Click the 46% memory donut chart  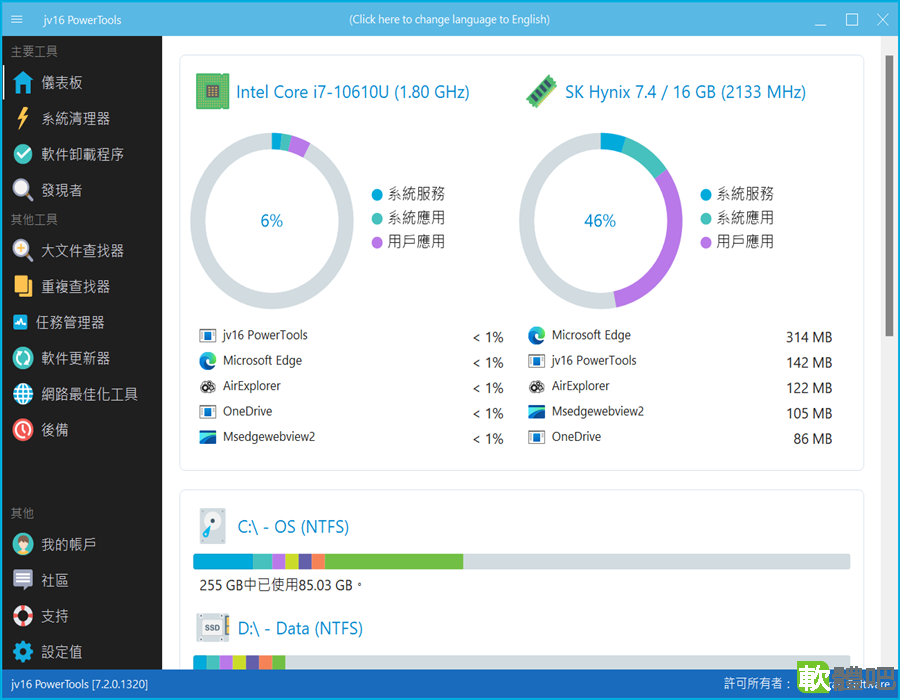coord(600,221)
